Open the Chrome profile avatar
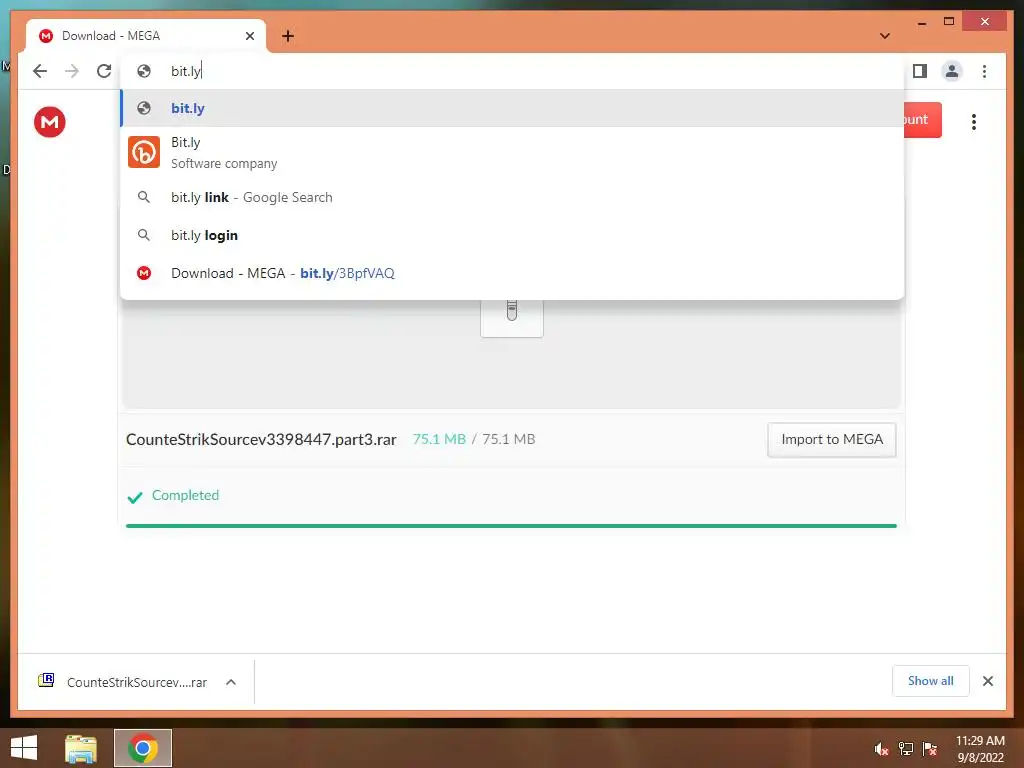Image resolution: width=1024 pixels, height=768 pixels. click(952, 71)
